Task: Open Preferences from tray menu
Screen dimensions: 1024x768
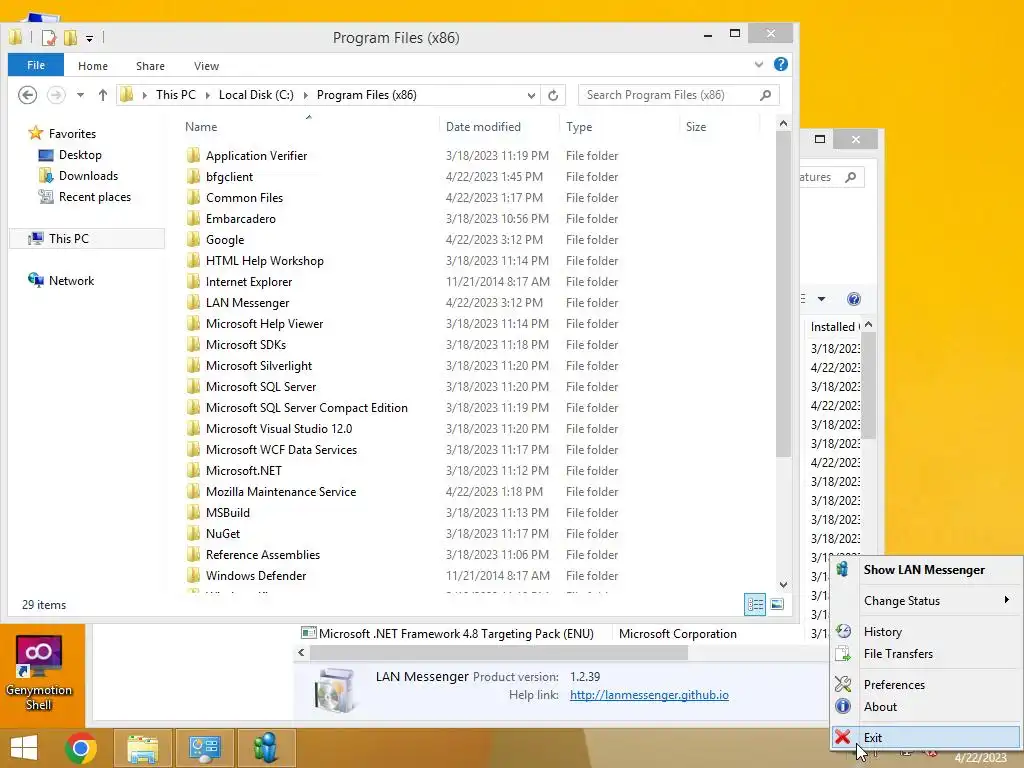Action: tap(927, 684)
